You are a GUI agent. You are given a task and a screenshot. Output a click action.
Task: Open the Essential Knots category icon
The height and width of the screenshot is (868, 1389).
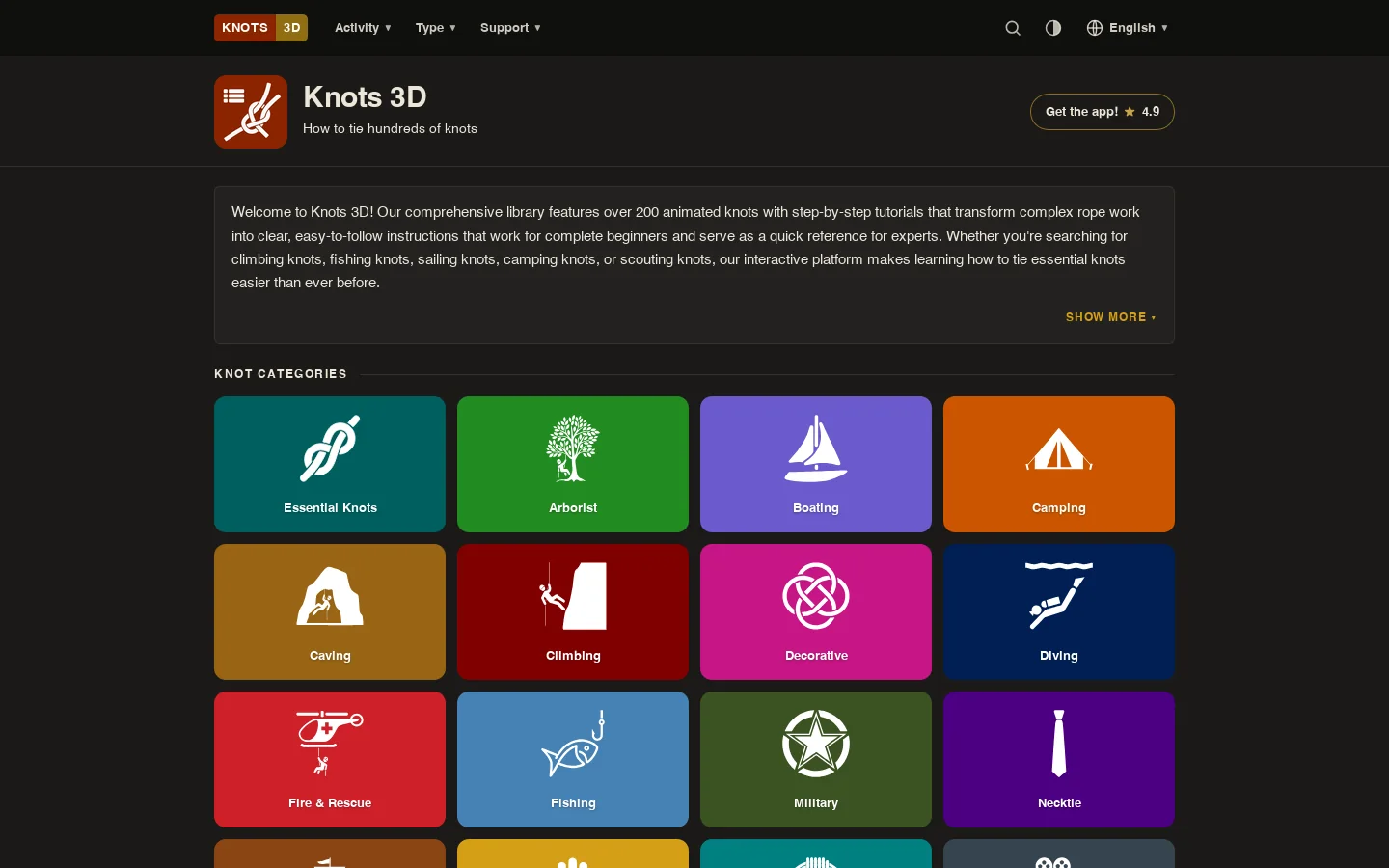point(330,448)
